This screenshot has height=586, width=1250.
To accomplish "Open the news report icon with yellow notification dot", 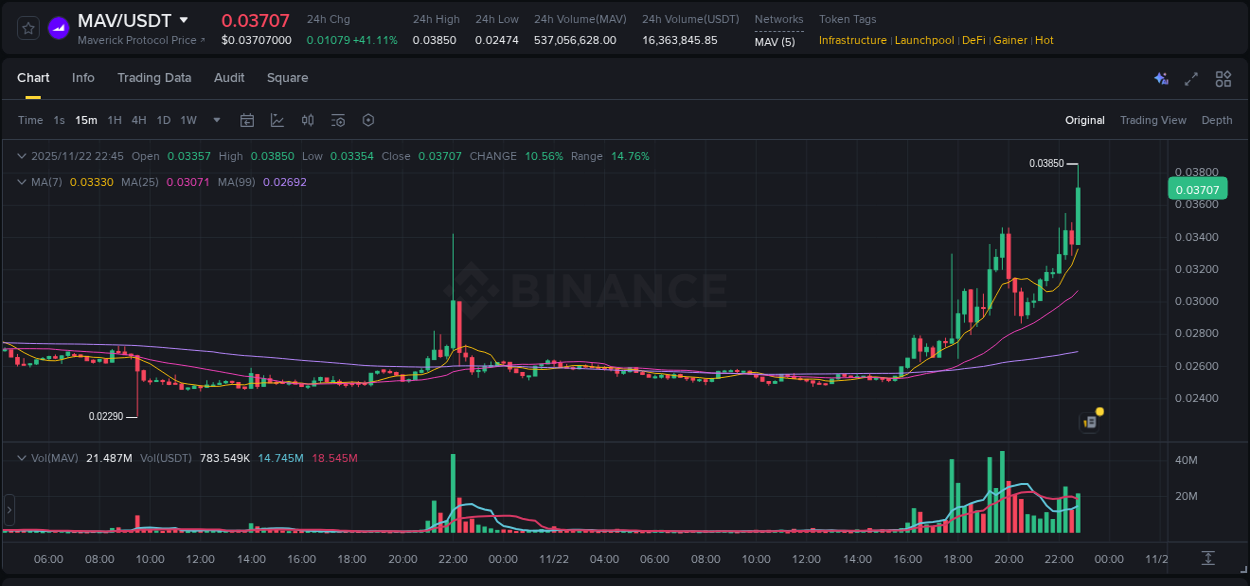I will [1088, 422].
